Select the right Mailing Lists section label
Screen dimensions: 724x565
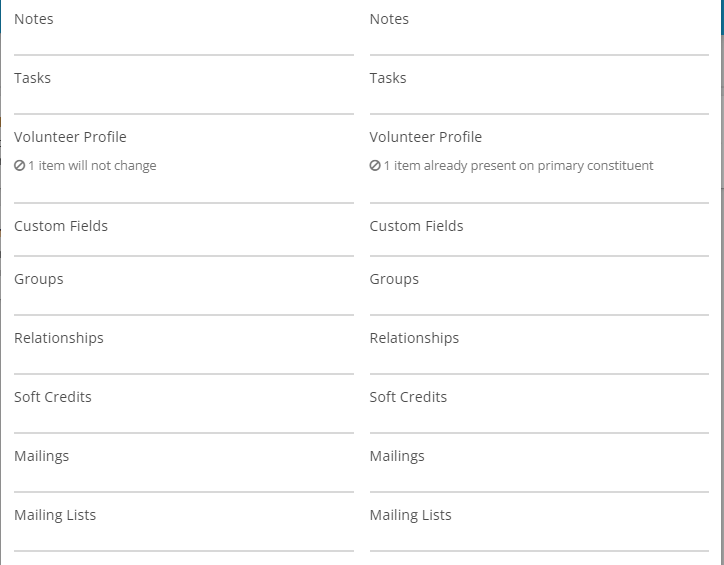(x=410, y=515)
